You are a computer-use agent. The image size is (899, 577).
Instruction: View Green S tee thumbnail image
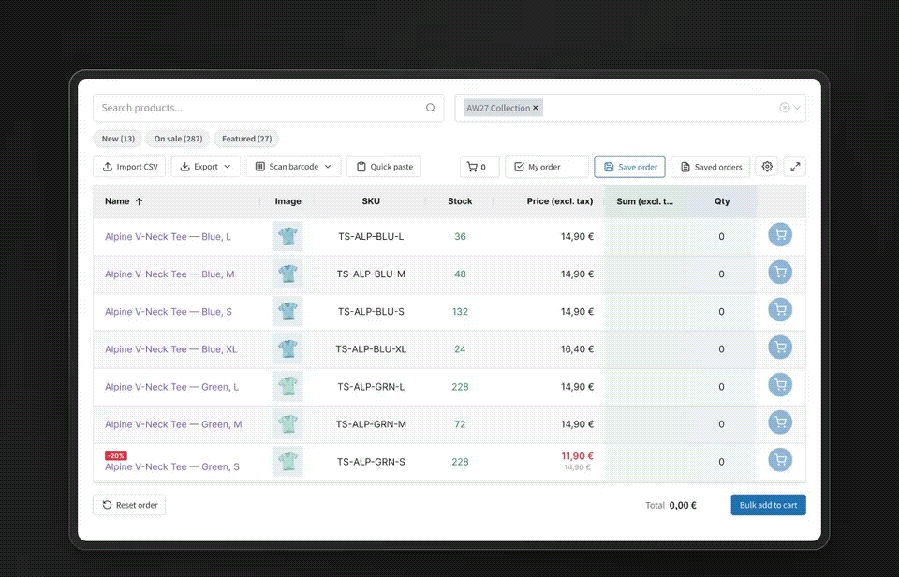(287, 462)
